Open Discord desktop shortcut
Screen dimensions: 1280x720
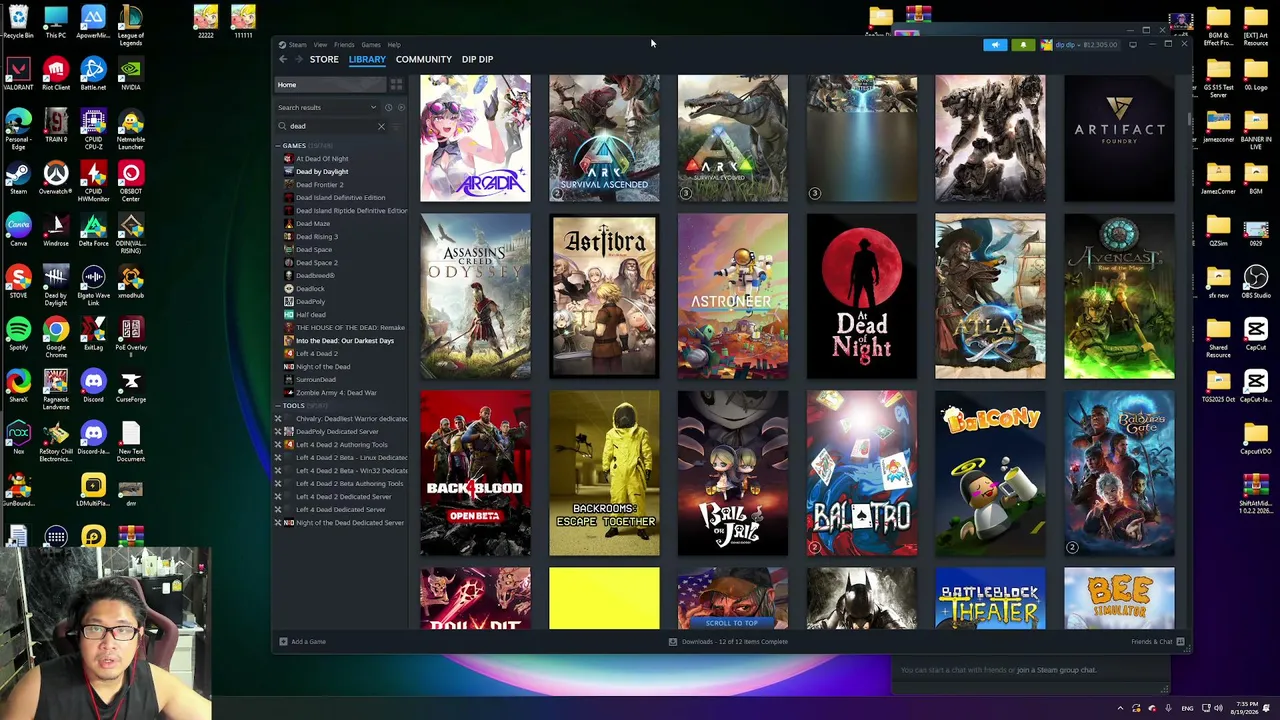pyautogui.click(x=93, y=386)
